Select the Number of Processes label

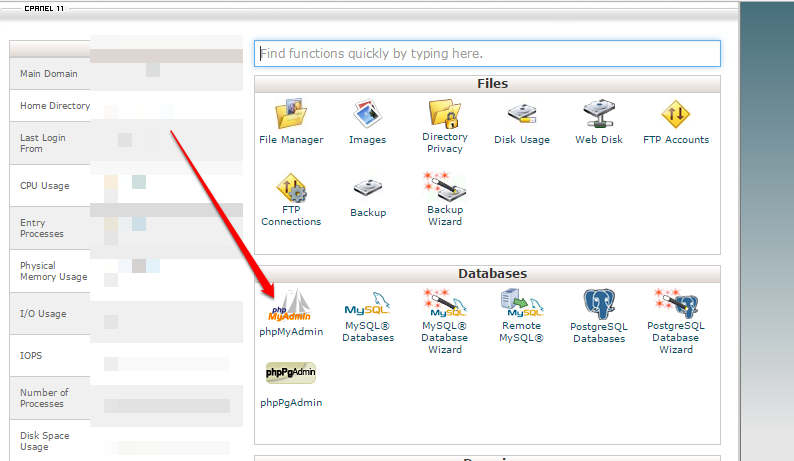click(44, 398)
